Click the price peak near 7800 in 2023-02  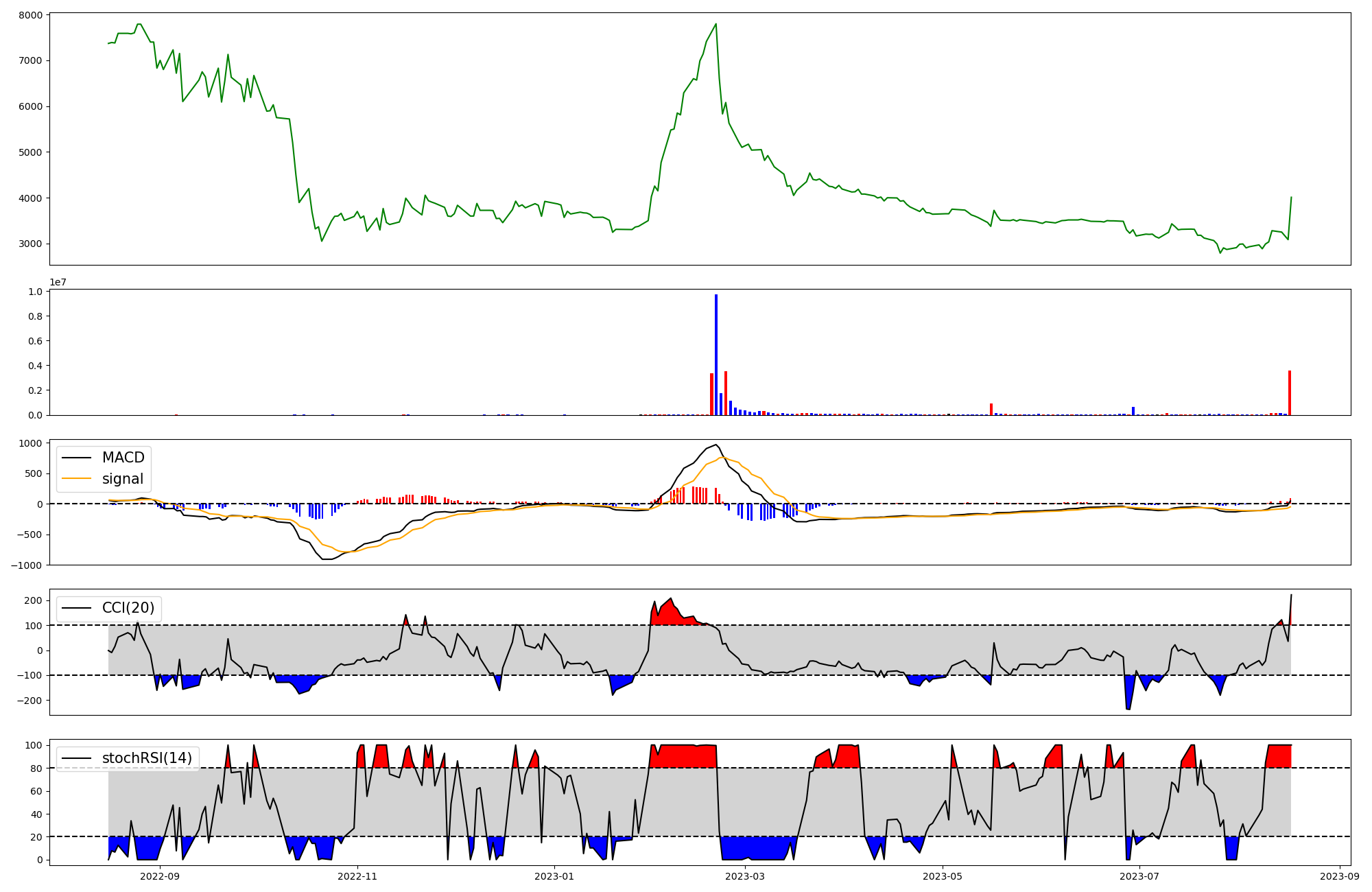pyautogui.click(x=716, y=25)
